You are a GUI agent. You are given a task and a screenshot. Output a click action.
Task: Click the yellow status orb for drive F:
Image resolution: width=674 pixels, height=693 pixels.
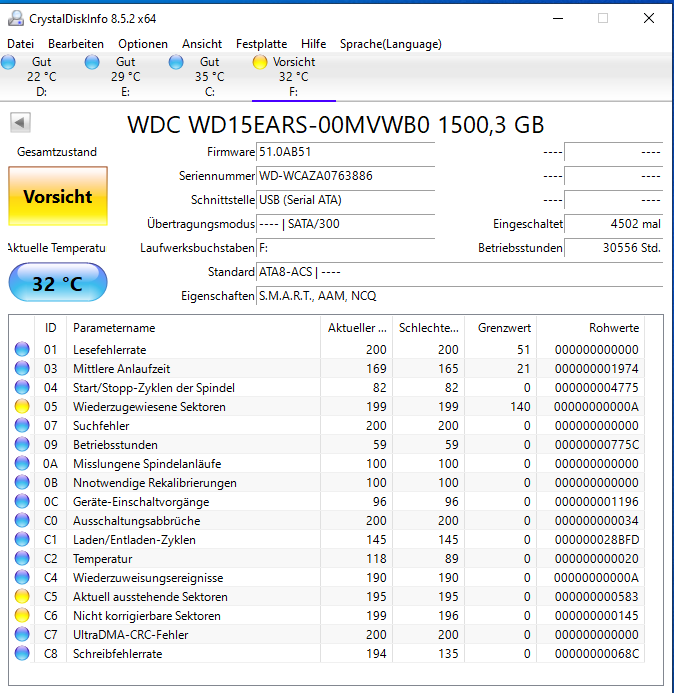point(260,62)
